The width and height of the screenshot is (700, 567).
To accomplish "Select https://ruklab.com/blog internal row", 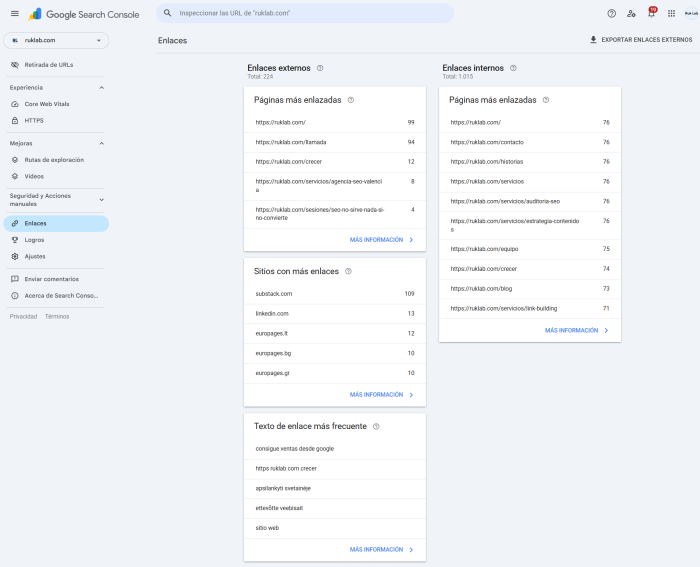I will [x=530, y=289].
